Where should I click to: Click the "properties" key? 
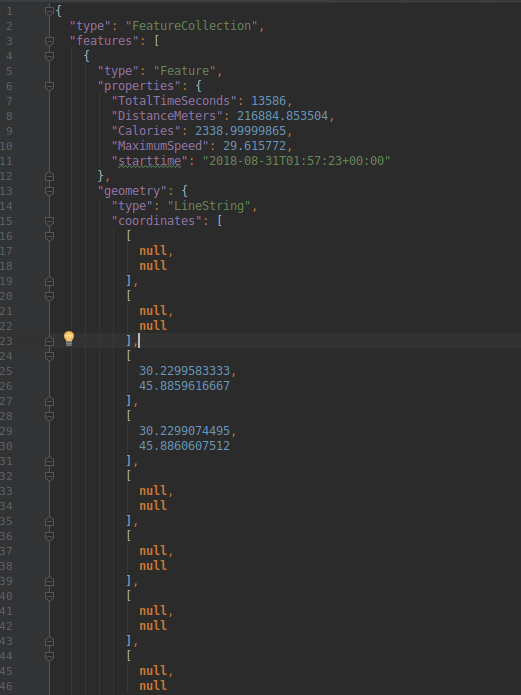139,86
